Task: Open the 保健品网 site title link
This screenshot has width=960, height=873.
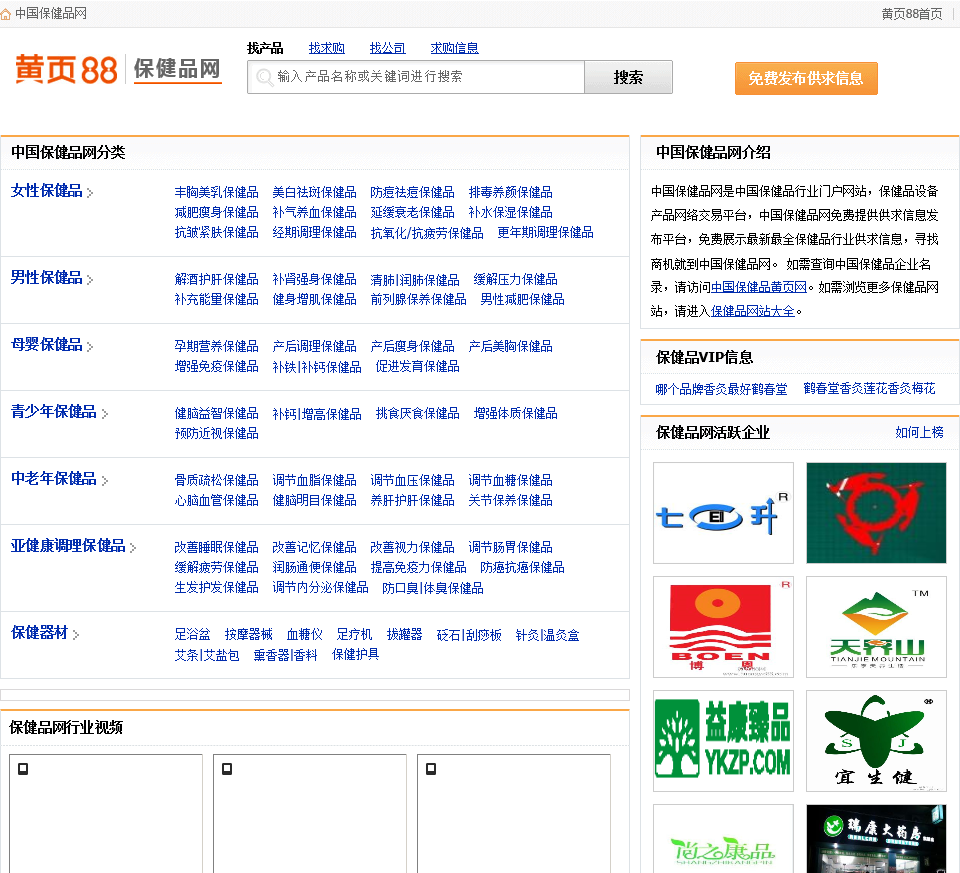Action: point(178,69)
